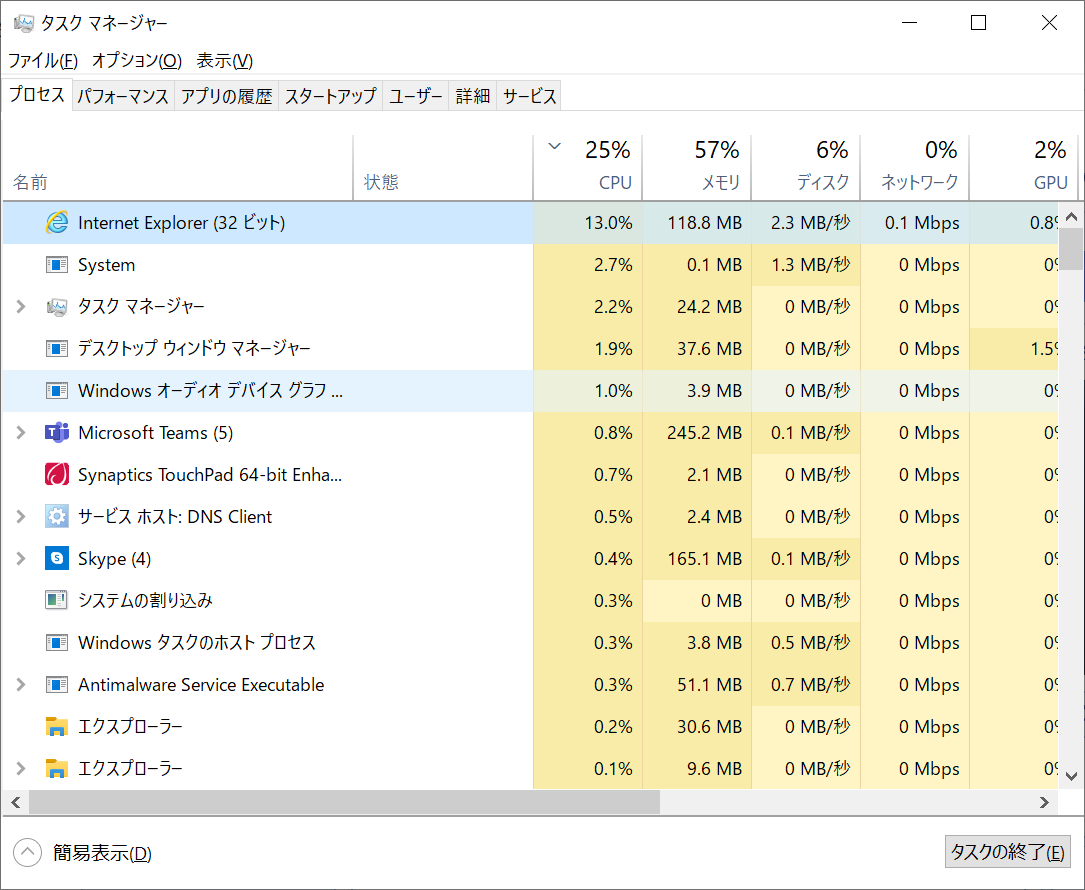
Task: Click the 165.1 MB Skype memory cell
Action: [x=697, y=558]
